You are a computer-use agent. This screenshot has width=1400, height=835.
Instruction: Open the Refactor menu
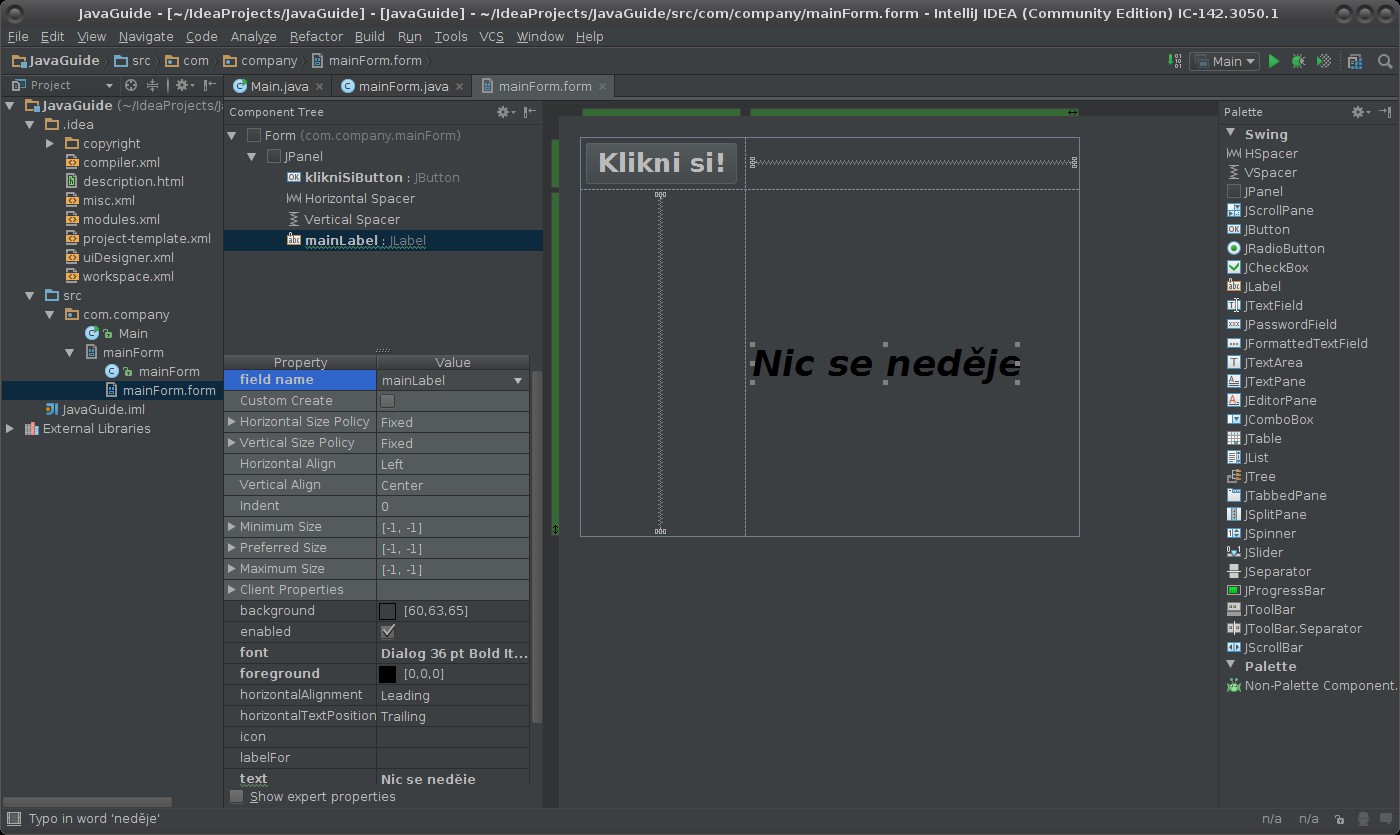point(316,36)
